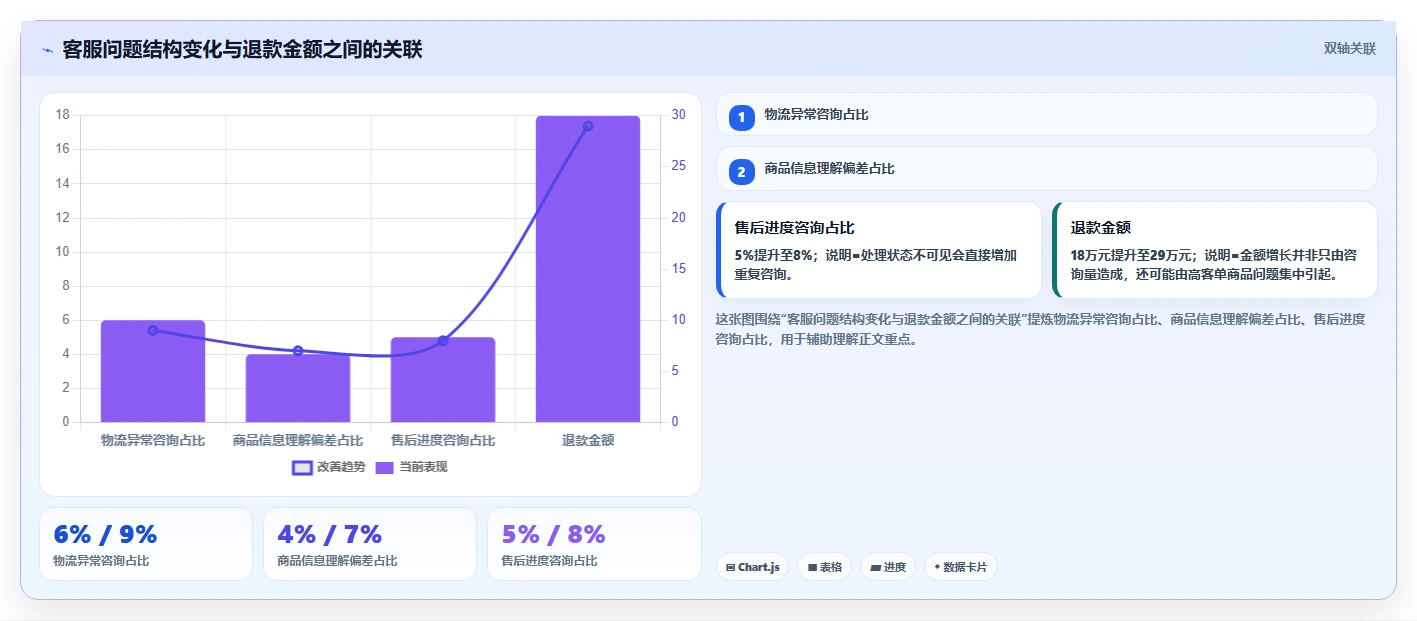Viewport: 1417px width, 621px height.
Task: Click the 6% / 9% stat card
Action: coord(146,544)
